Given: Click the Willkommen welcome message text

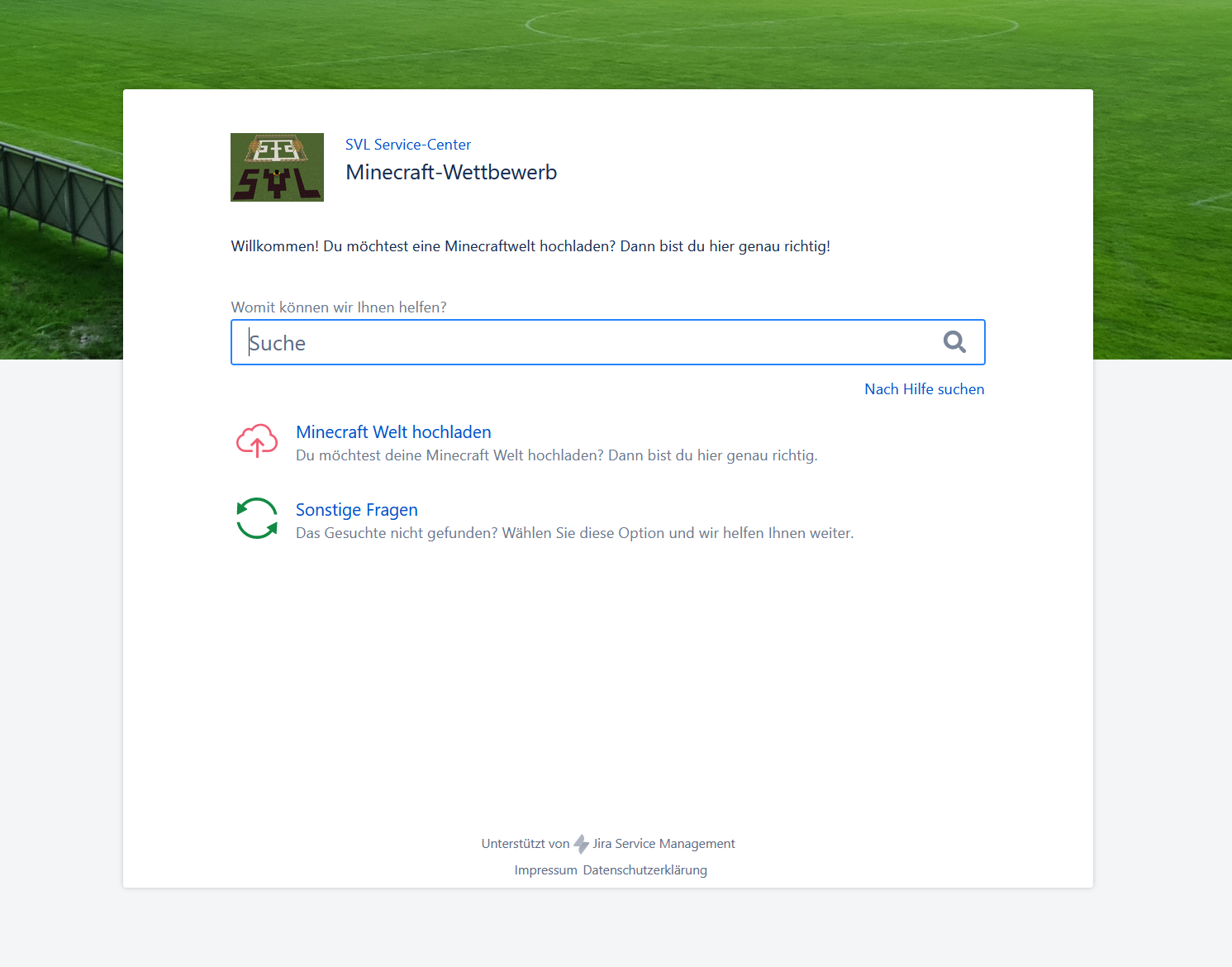Looking at the screenshot, I should tap(530, 246).
